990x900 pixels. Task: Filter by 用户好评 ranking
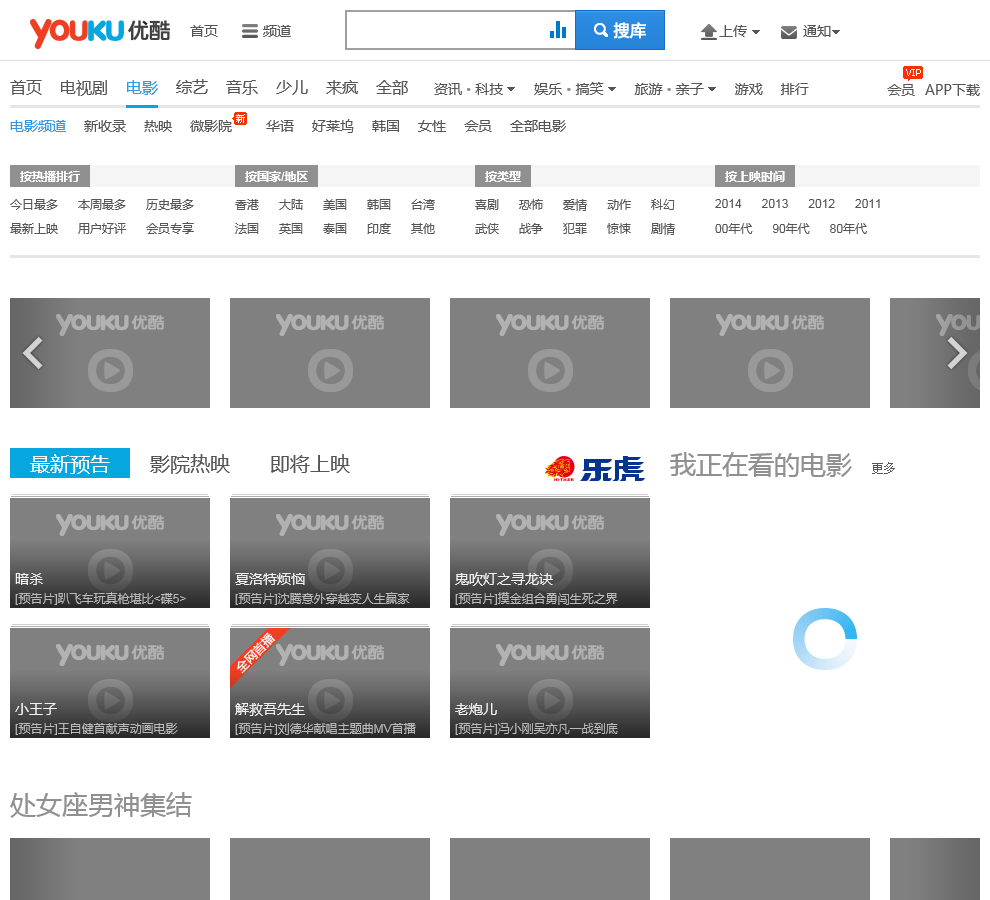(102, 229)
